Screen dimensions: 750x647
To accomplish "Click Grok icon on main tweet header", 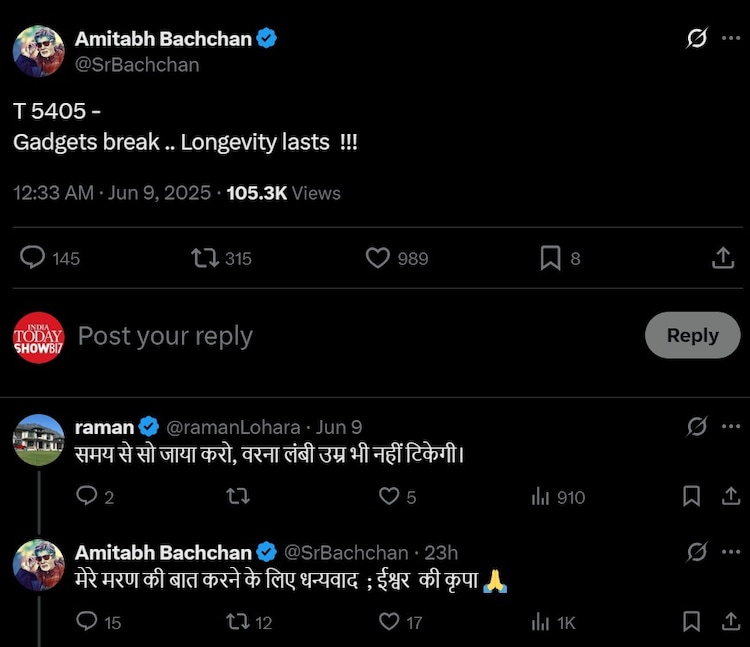I will tap(697, 39).
